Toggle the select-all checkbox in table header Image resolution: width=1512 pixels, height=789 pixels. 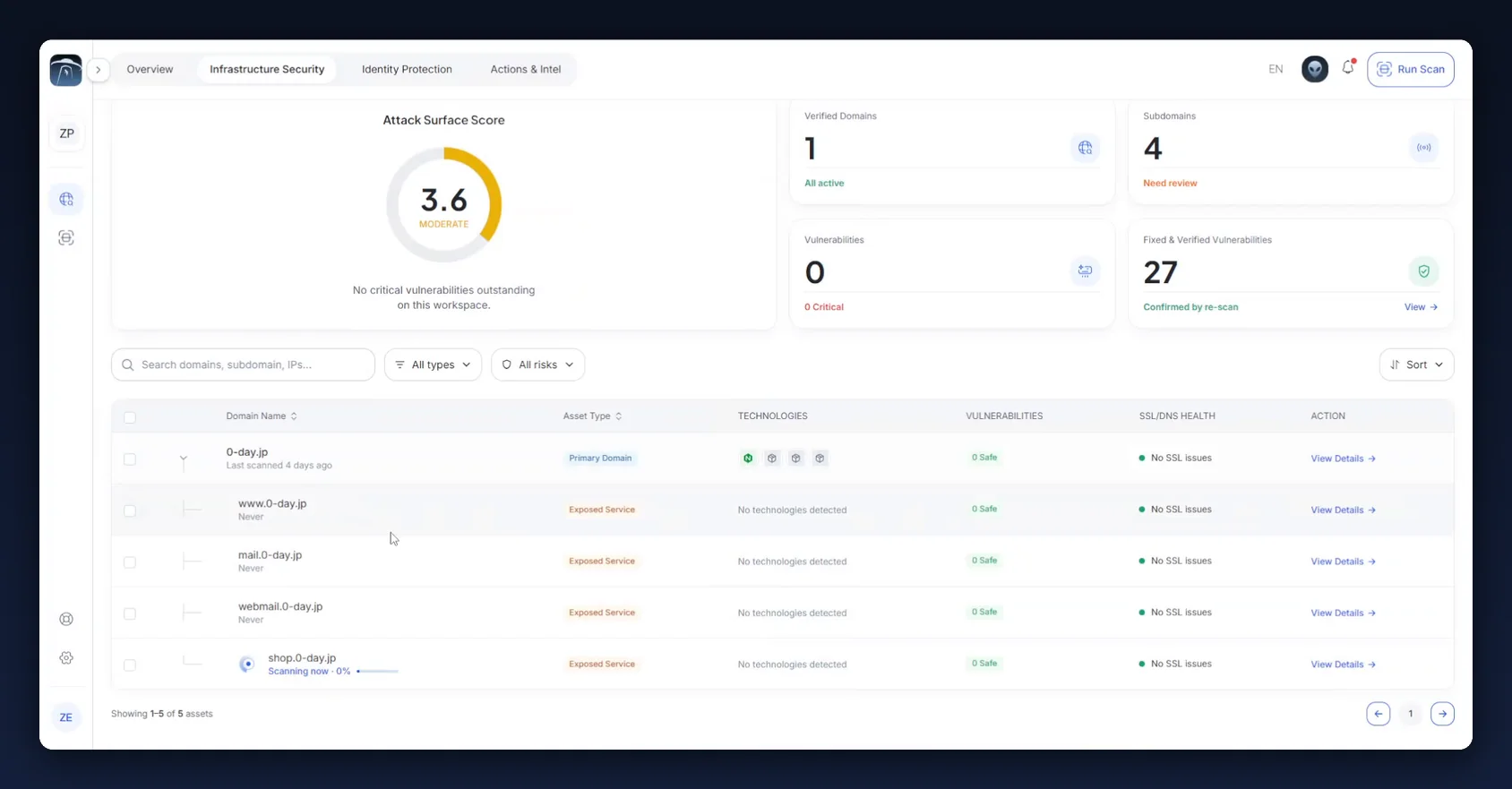tap(130, 417)
